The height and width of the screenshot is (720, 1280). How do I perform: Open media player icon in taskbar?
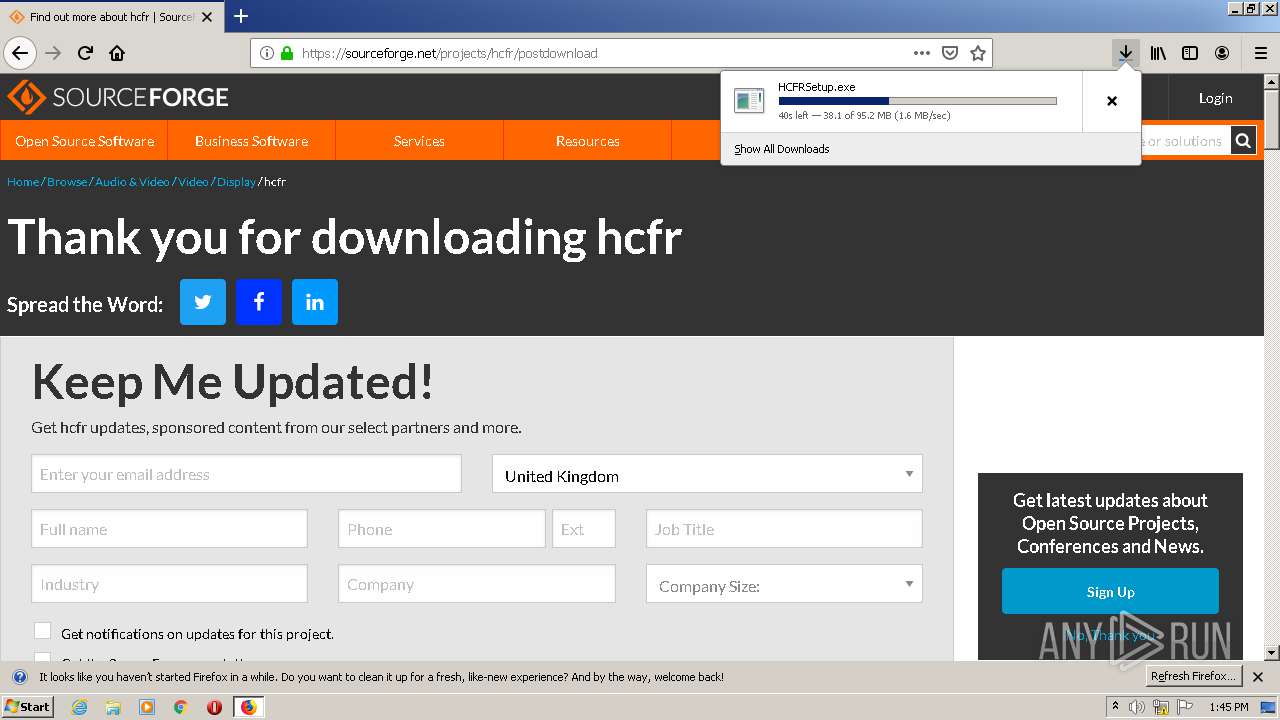147,707
